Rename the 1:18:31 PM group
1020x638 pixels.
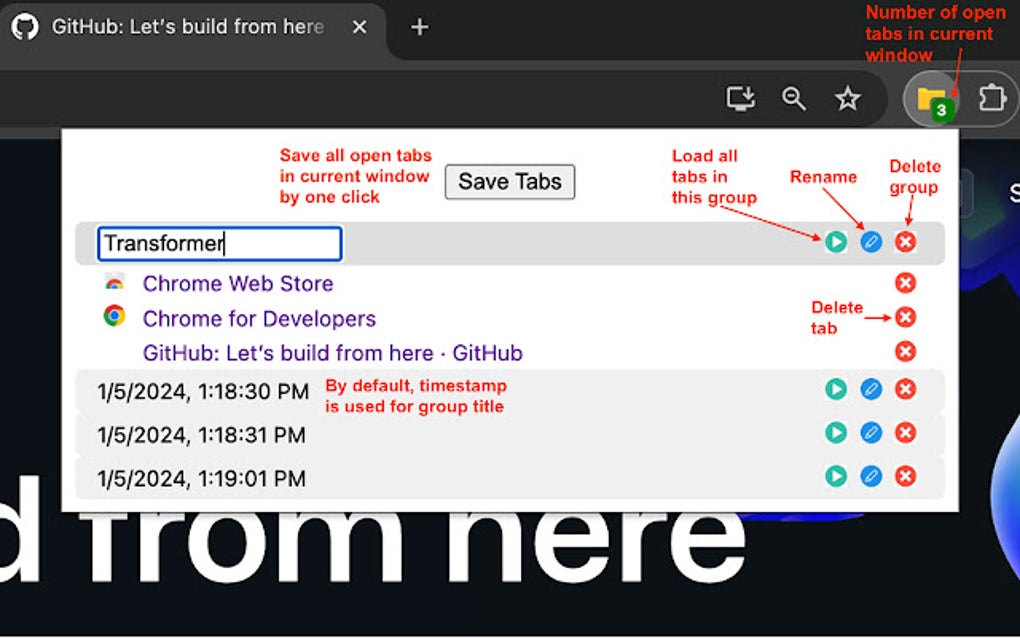coord(870,434)
